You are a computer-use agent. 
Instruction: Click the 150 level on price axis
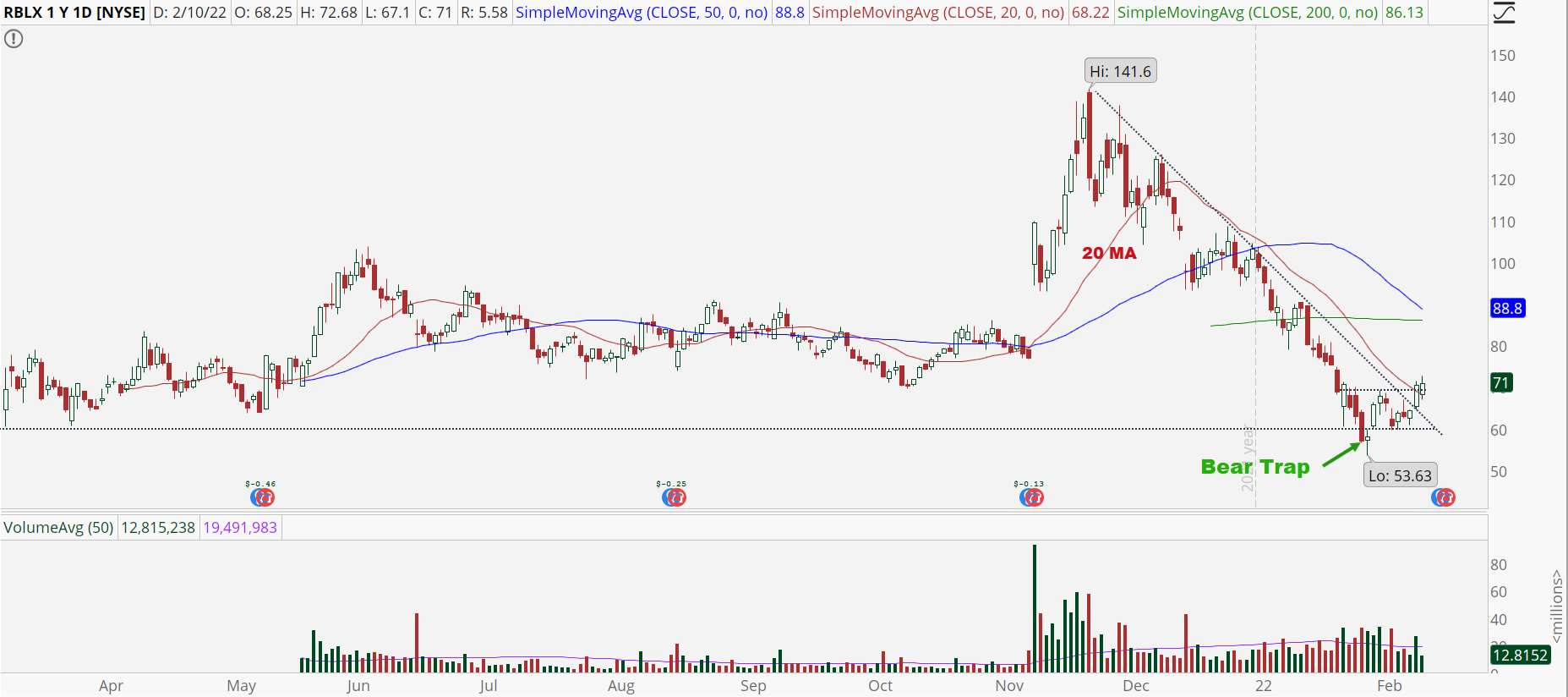click(x=1502, y=55)
